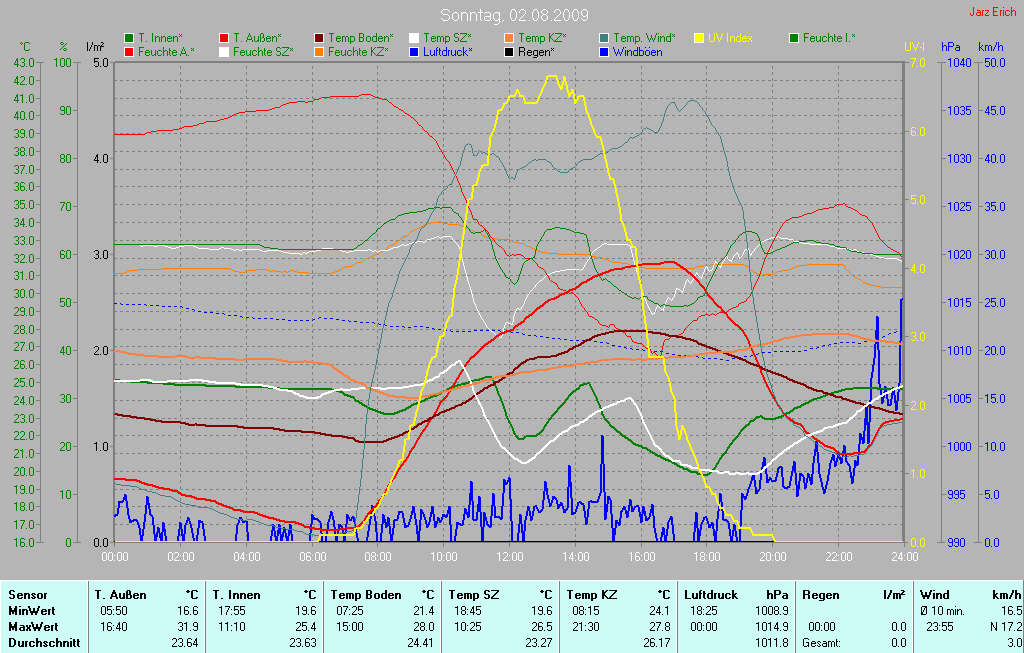Click the Luftdruck minimum value 1008.9

click(772, 611)
